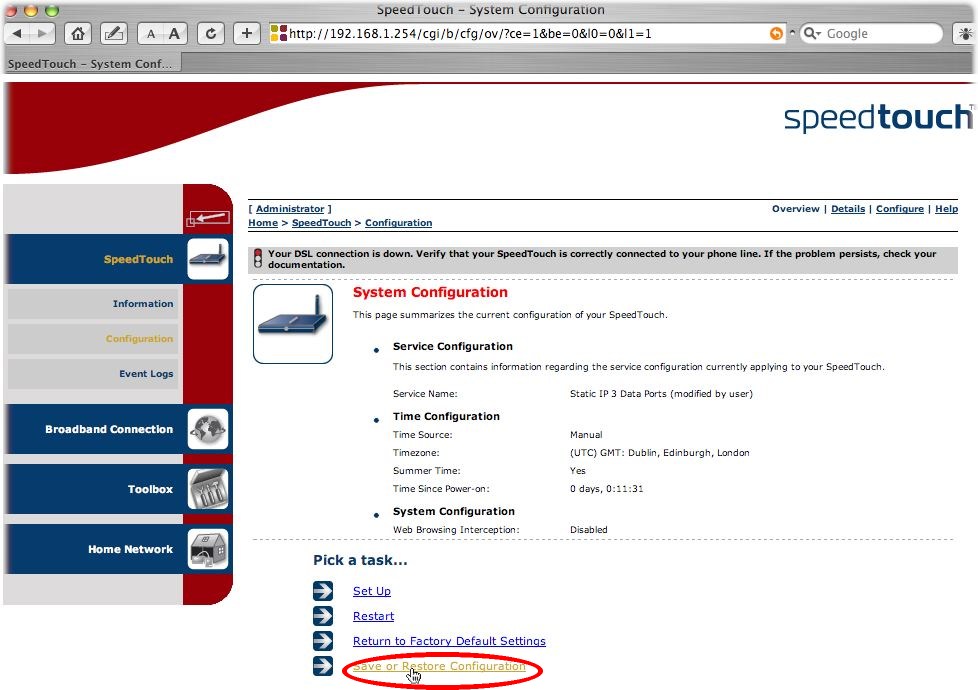The height and width of the screenshot is (690, 978).
Task: Click the Broadband Connection globe icon
Action: click(x=208, y=429)
